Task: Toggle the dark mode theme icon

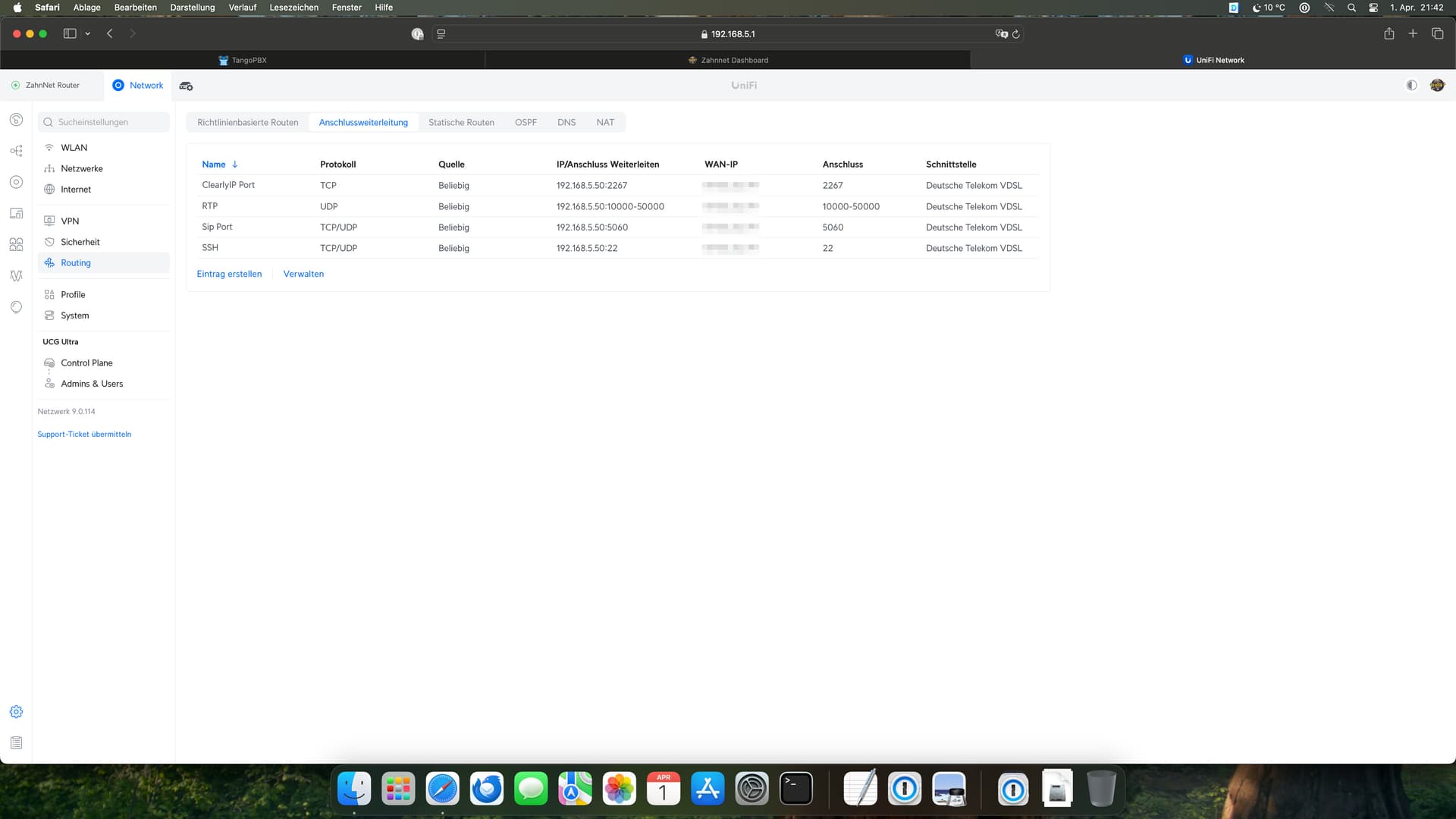Action: 1411,85
